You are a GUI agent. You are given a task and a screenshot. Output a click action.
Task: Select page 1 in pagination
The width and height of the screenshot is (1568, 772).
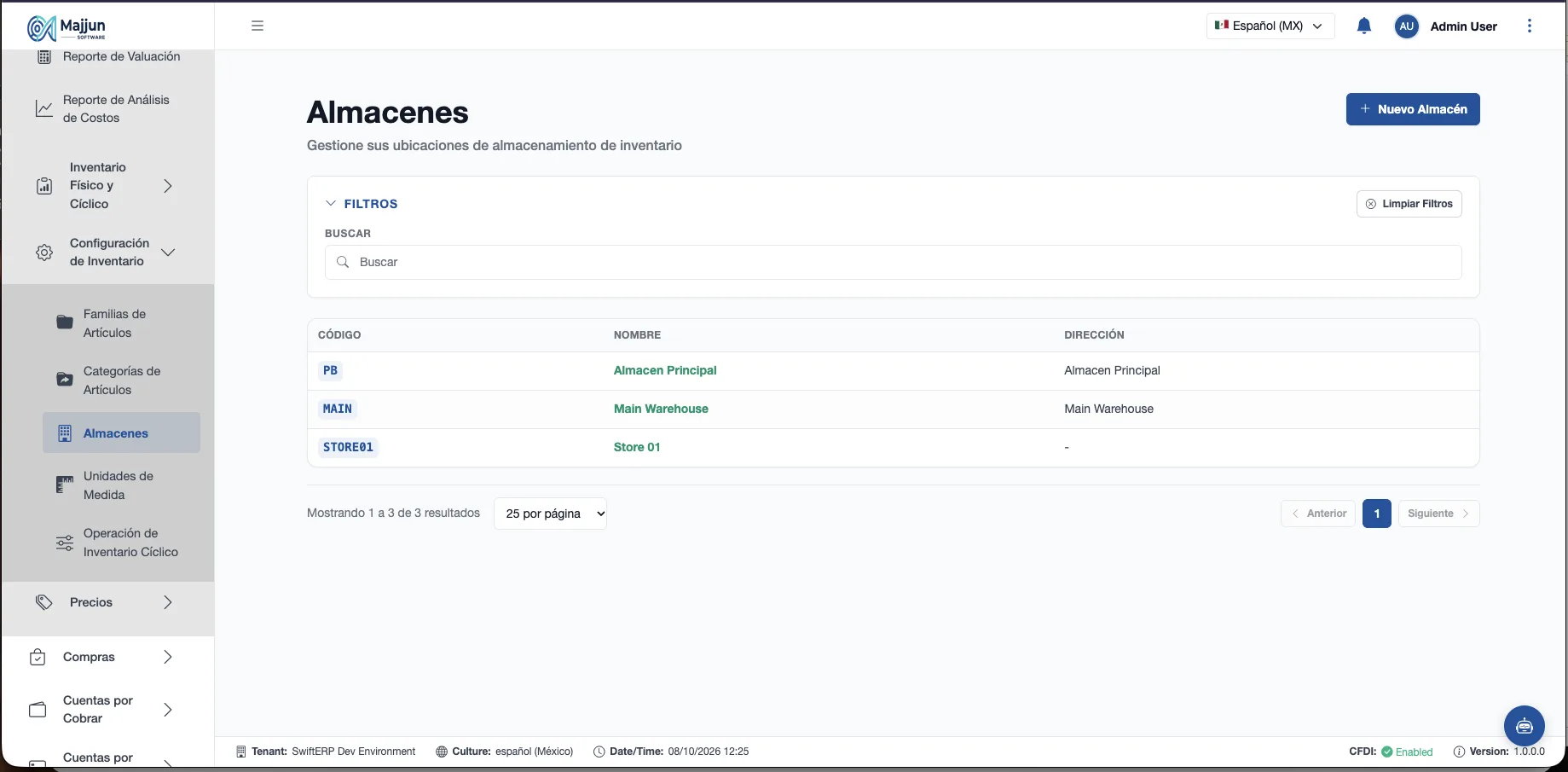[x=1377, y=514]
